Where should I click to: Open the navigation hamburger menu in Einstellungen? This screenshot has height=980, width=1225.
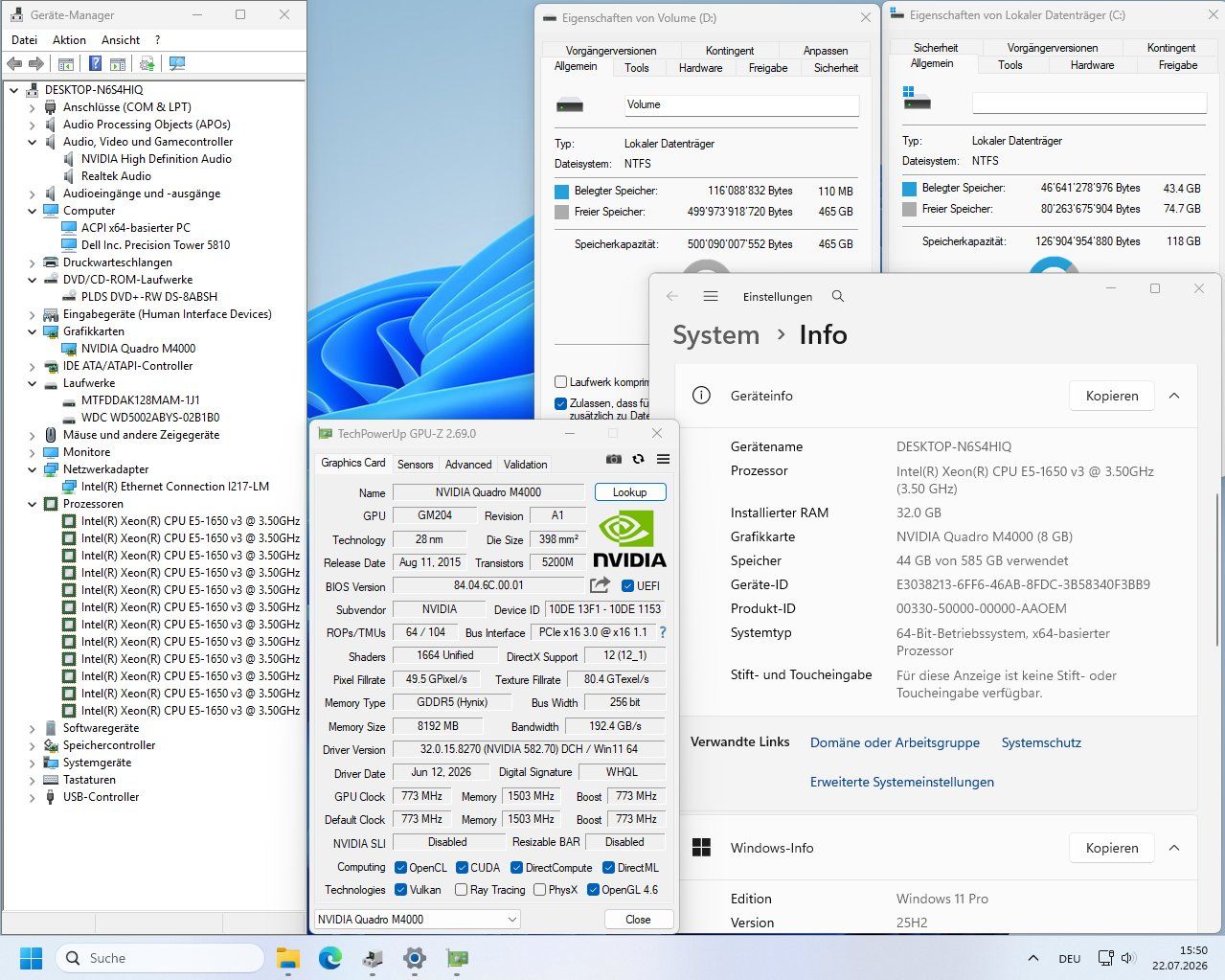[x=711, y=296]
